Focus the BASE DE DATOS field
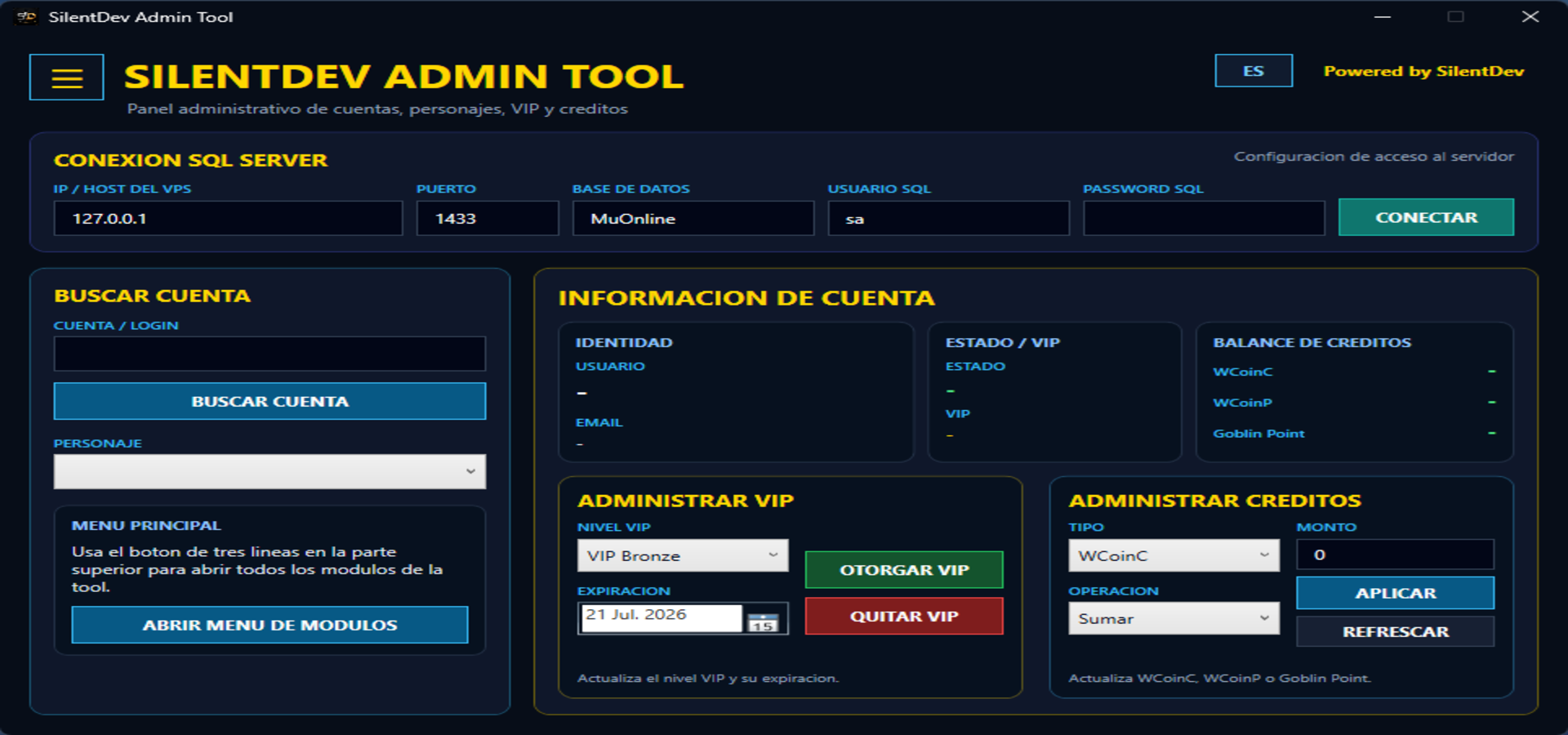1568x735 pixels. pos(693,218)
